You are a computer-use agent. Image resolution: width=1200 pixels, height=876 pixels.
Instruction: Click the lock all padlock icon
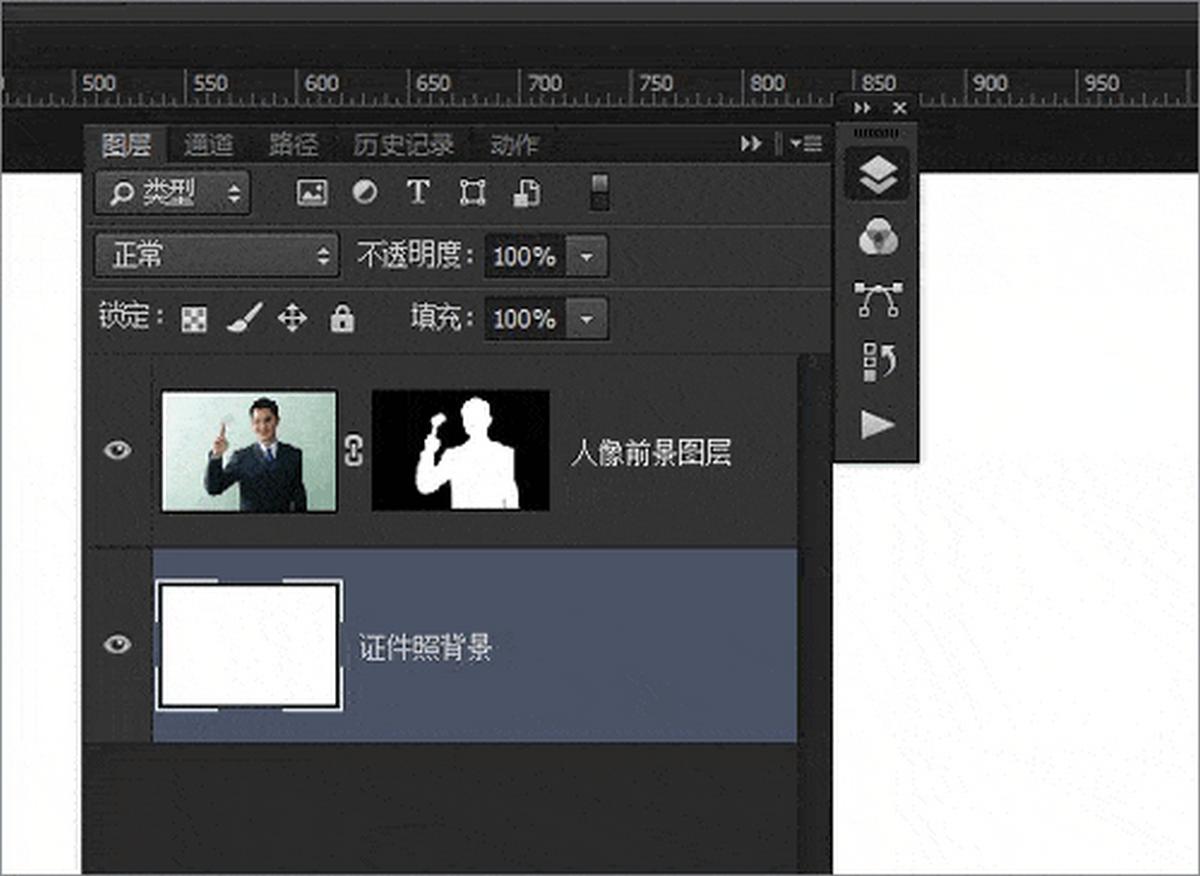pyautogui.click(x=343, y=318)
